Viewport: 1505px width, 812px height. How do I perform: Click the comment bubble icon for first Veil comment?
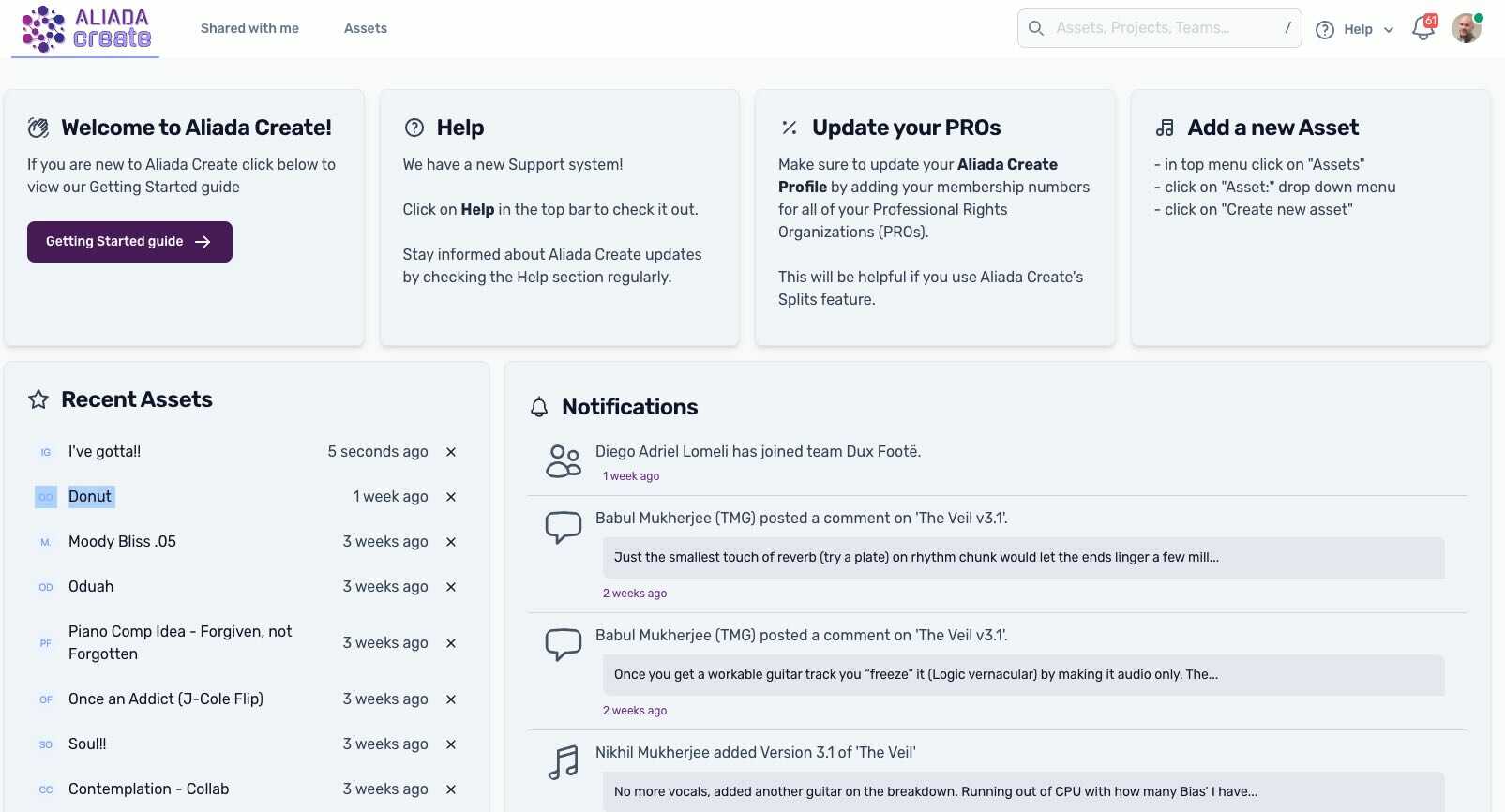[564, 527]
